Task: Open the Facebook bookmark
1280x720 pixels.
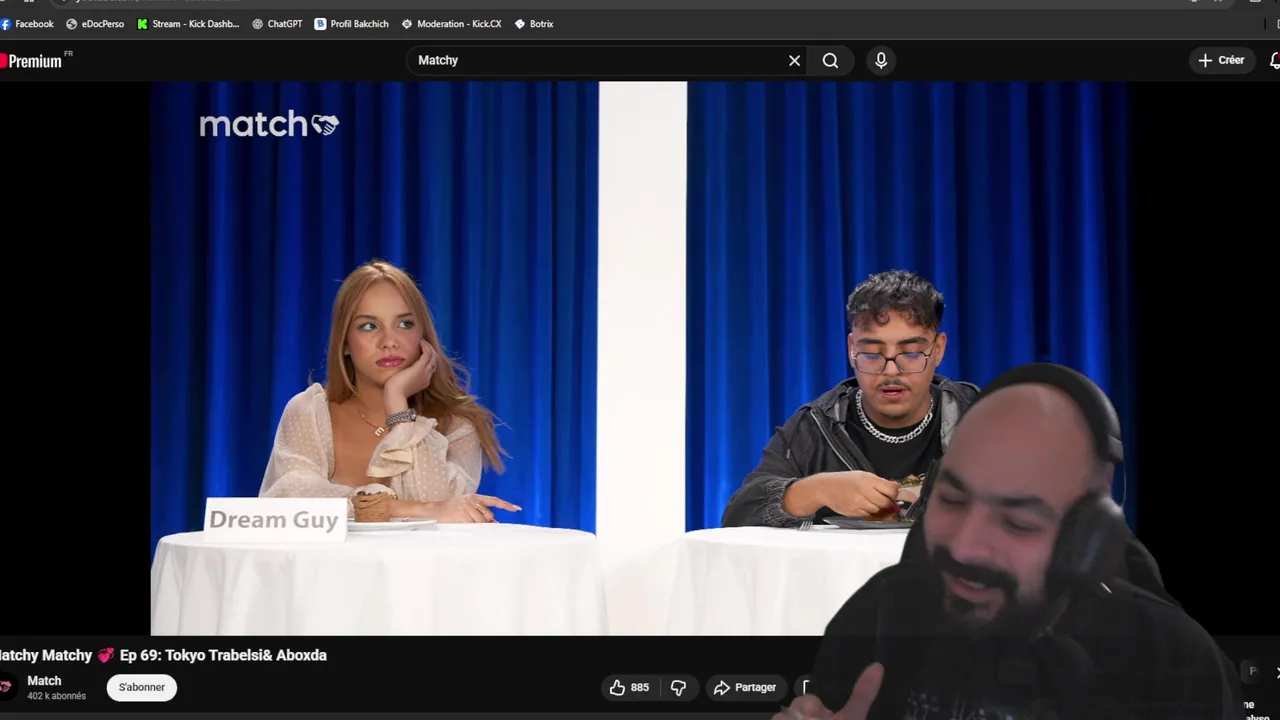Action: (28, 24)
